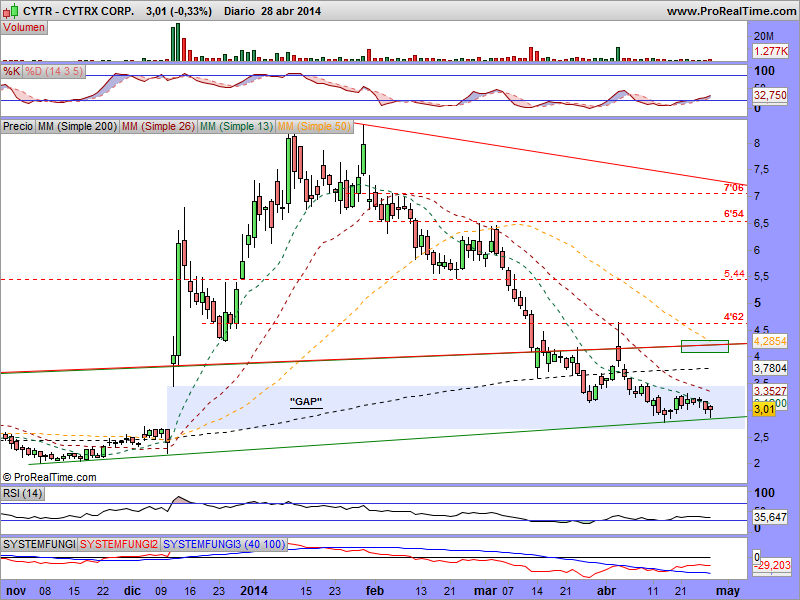Viewport: 800px width, 600px height.
Task: Click the 5,44 red level label
Action: [734, 274]
